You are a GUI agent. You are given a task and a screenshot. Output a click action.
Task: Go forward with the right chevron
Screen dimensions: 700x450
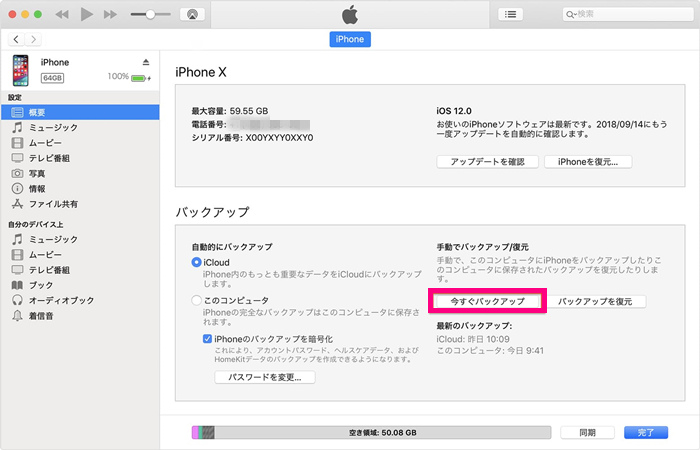[33, 39]
